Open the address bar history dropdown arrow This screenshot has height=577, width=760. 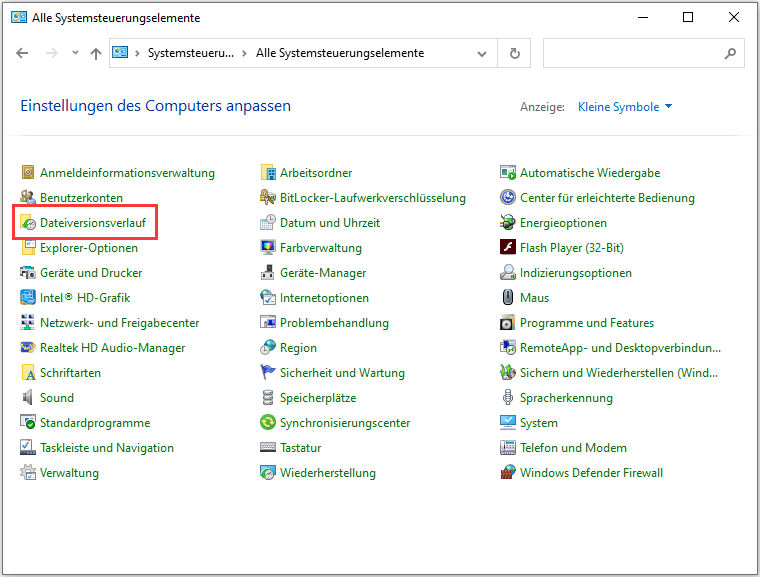482,53
